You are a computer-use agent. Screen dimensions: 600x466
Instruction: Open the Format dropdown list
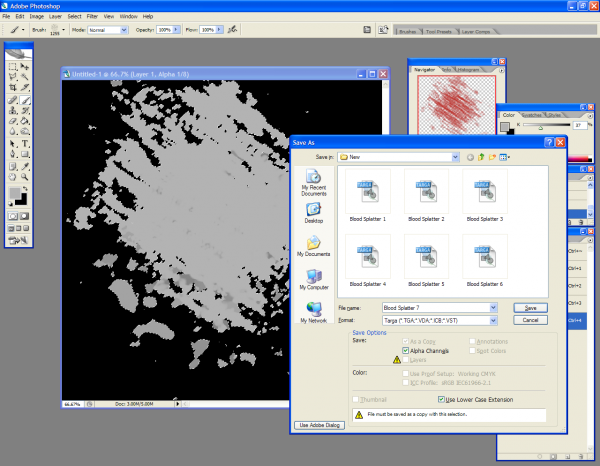point(494,320)
